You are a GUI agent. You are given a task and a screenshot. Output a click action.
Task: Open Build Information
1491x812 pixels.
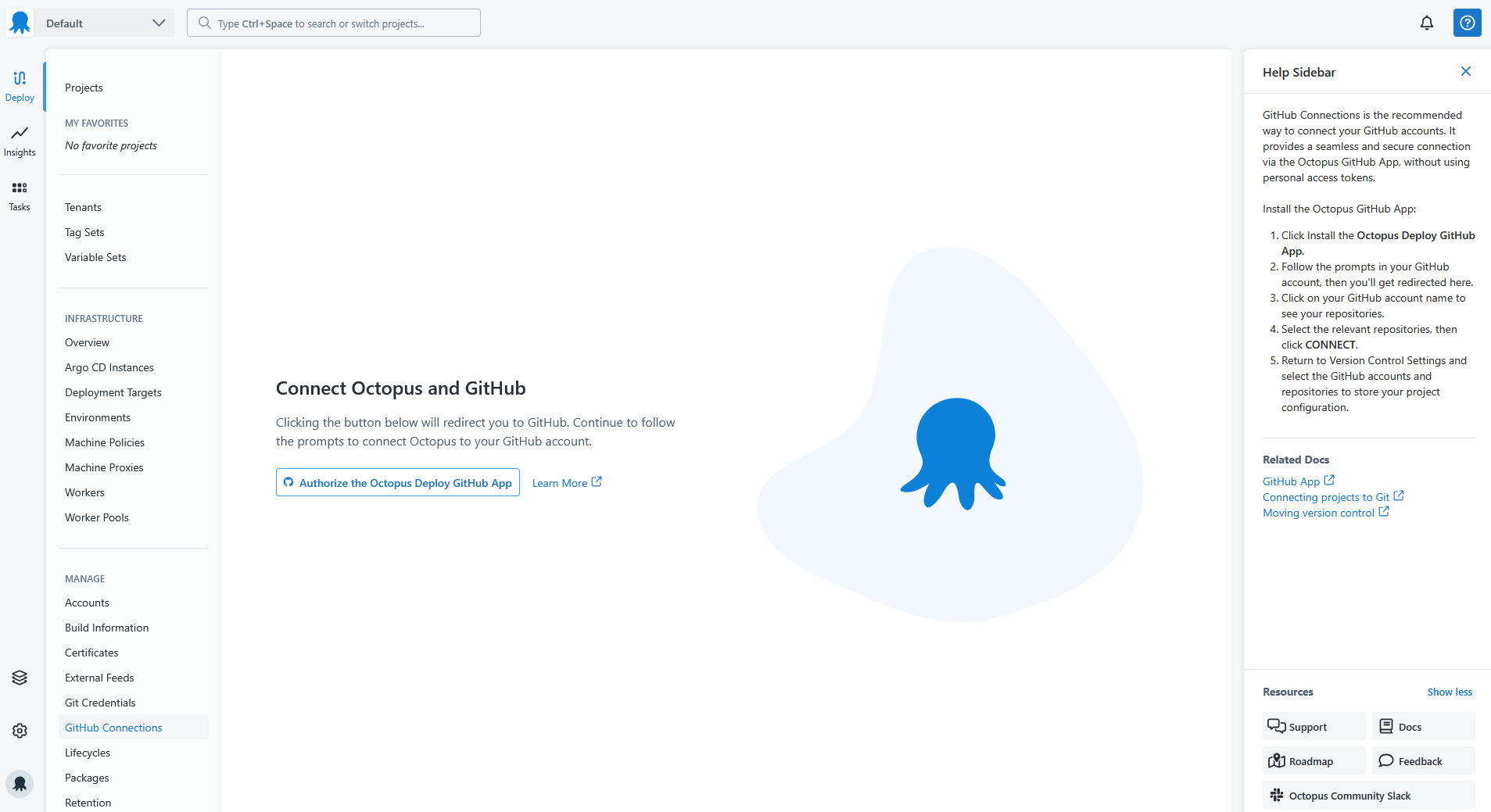106,628
